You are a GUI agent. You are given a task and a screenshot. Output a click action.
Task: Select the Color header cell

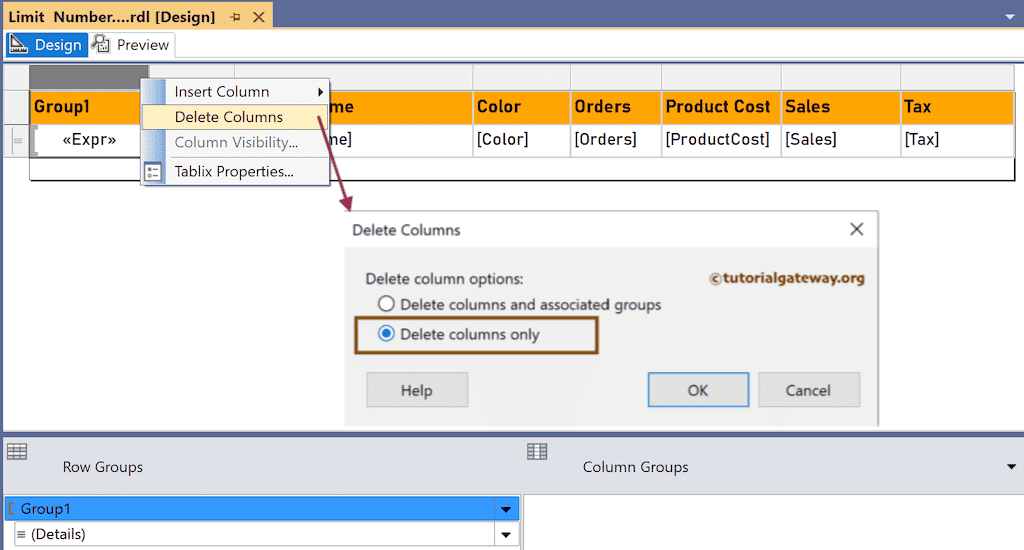pyautogui.click(x=521, y=107)
